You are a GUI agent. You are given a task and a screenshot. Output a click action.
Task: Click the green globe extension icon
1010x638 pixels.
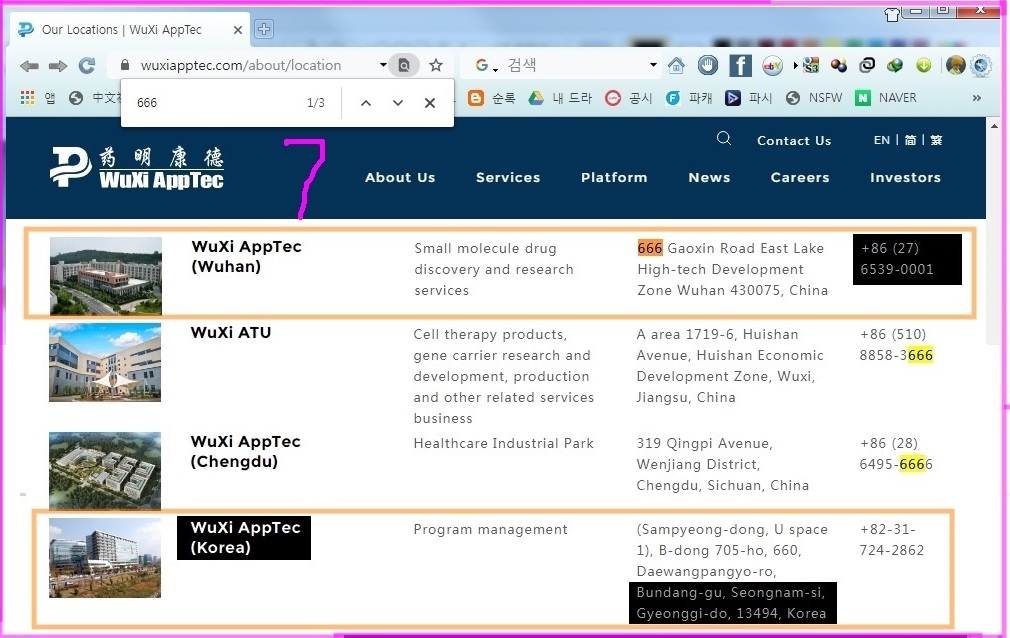coord(895,65)
